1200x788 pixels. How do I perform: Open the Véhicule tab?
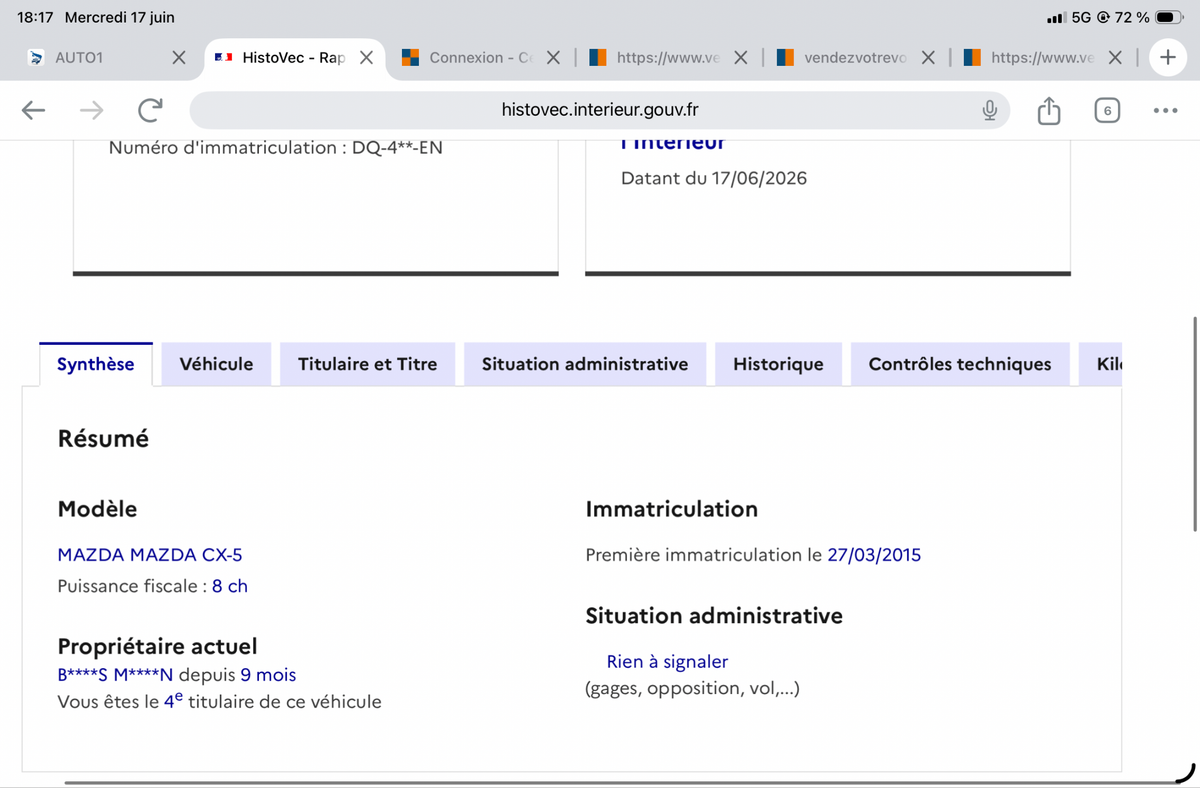tap(216, 364)
